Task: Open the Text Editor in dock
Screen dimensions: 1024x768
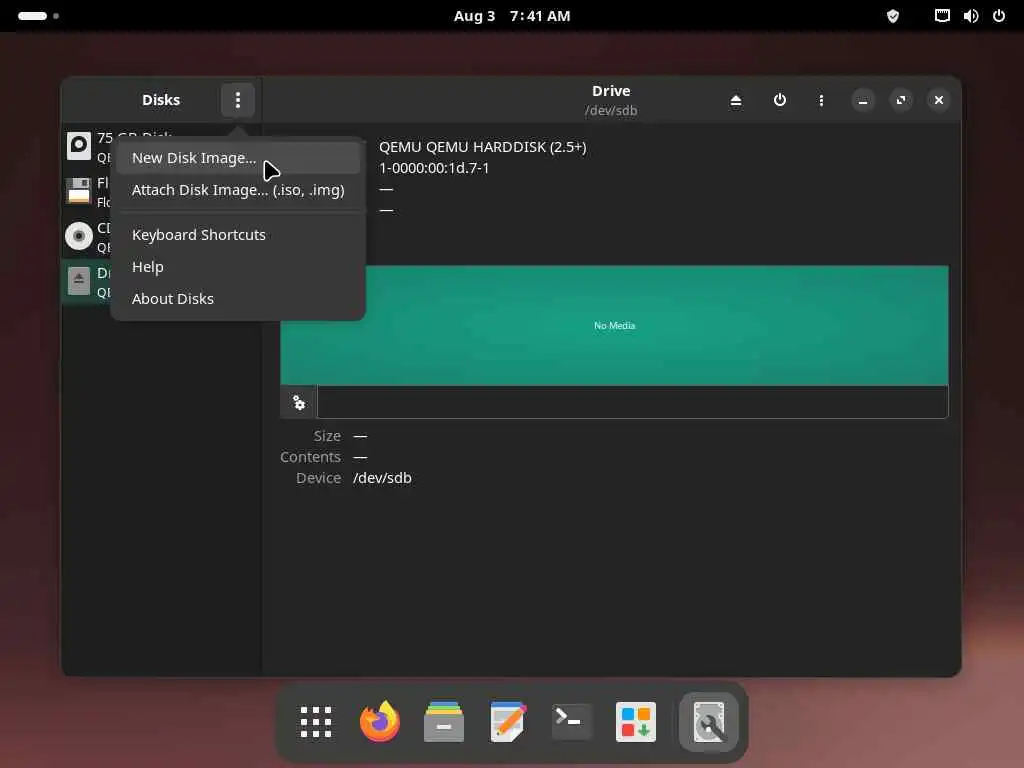Action: 508,722
